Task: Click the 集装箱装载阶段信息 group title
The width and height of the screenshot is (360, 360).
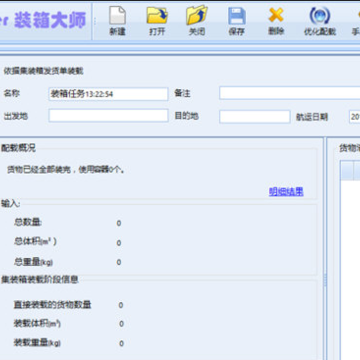Action: pyautogui.click(x=40, y=279)
